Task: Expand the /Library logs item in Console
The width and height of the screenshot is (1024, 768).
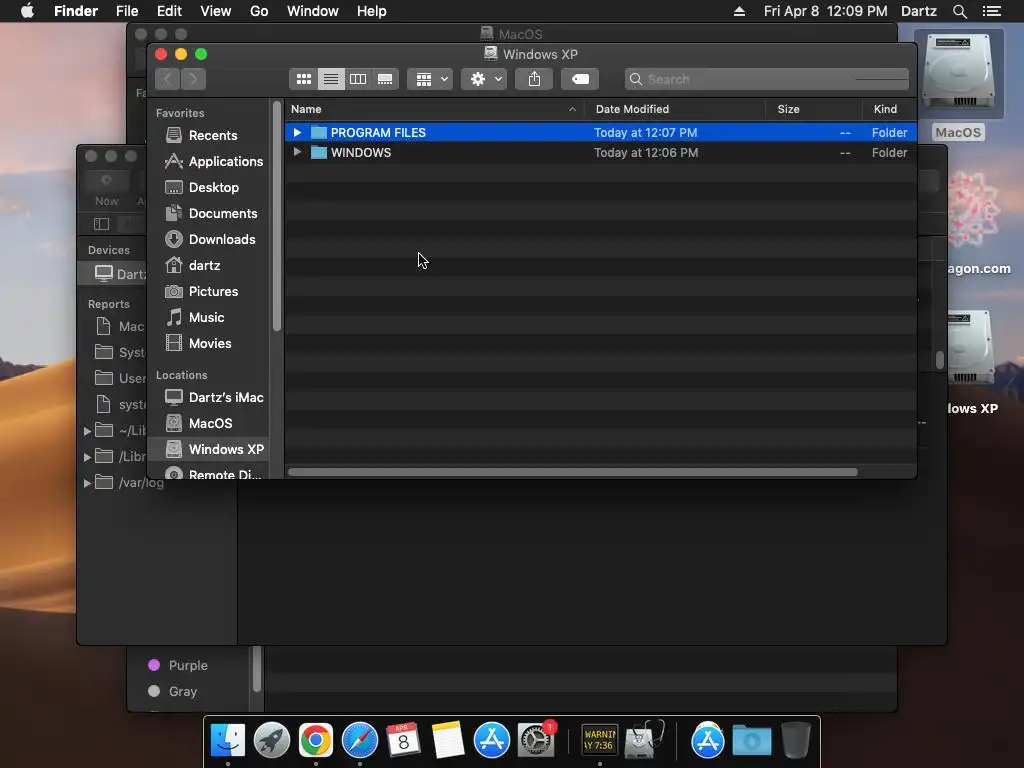Action: tap(87, 457)
